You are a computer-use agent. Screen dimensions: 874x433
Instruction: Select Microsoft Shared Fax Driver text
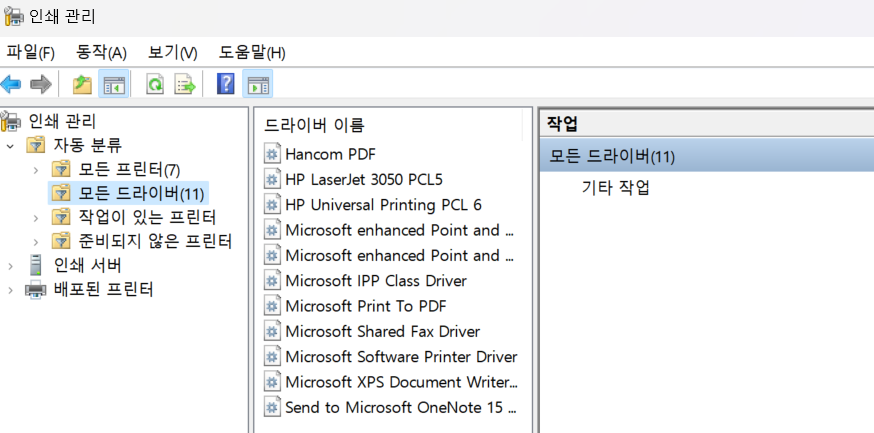(382, 332)
